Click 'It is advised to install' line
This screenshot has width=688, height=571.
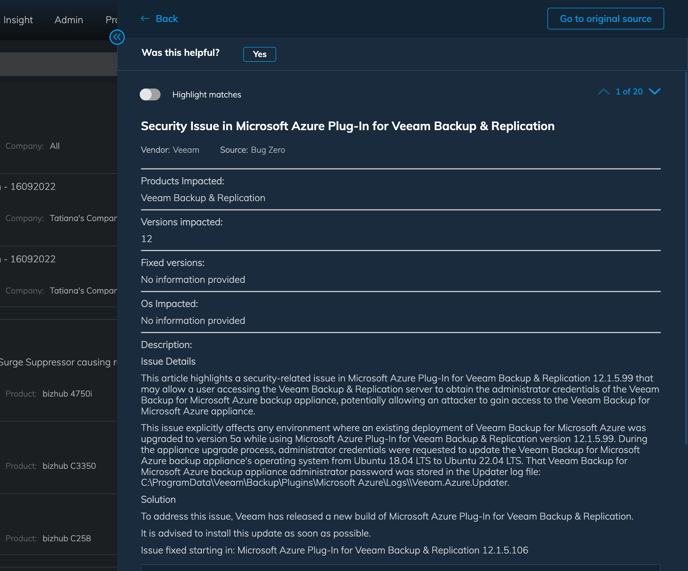[x=255, y=533]
